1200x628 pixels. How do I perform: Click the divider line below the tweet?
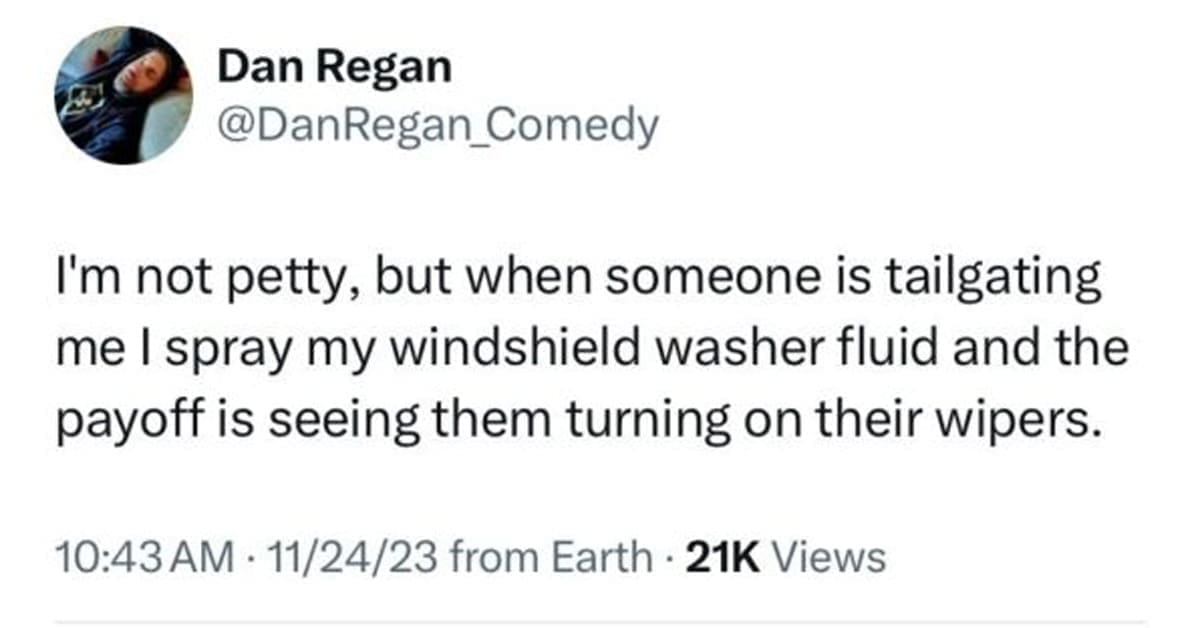[x=600, y=621]
